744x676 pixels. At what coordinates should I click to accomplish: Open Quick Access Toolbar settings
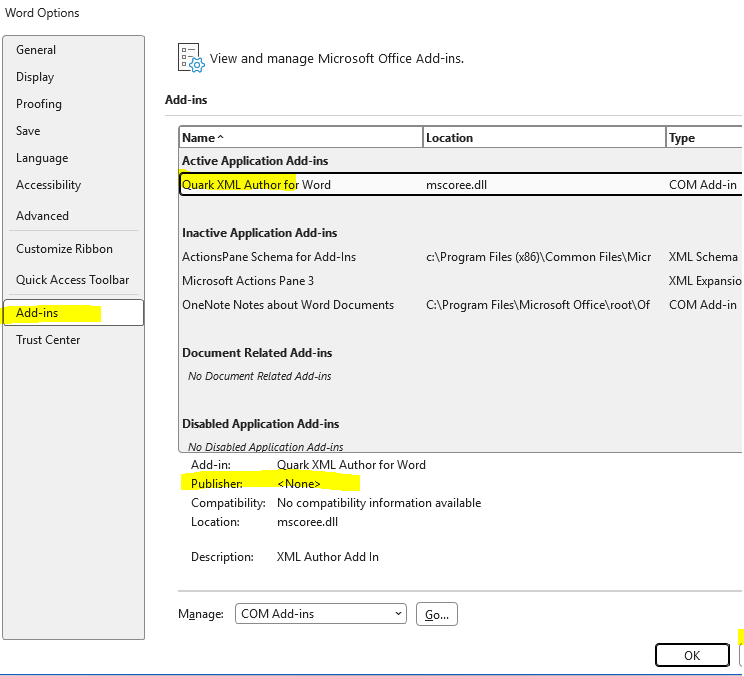click(x=73, y=280)
